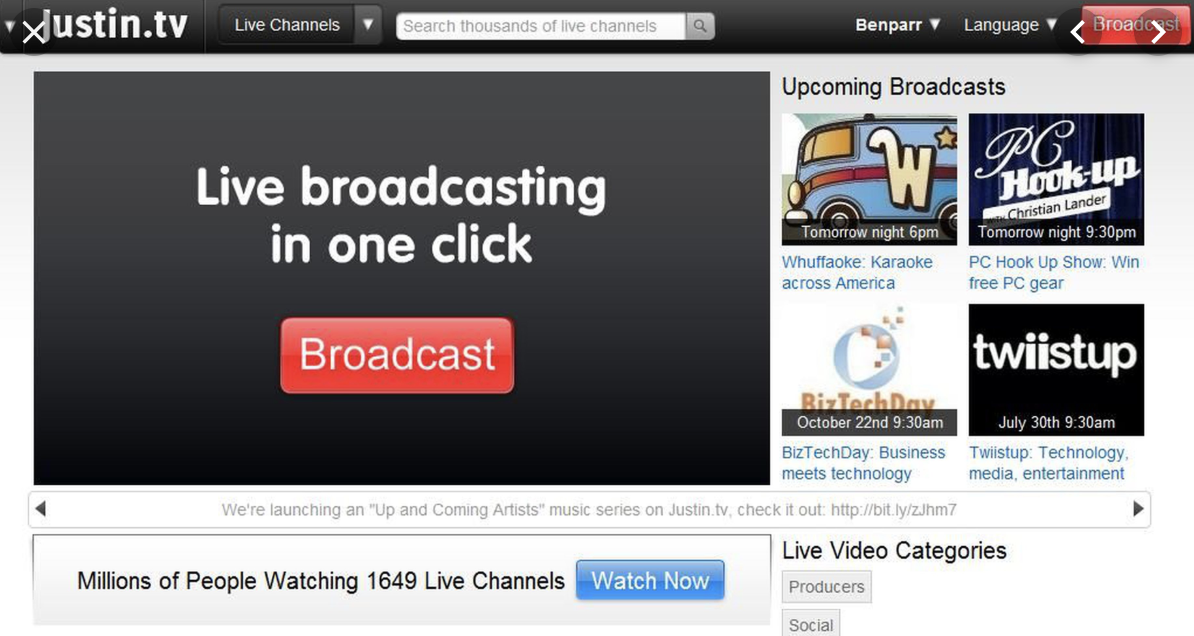The image size is (1194, 636).
Task: Go to next image with right chevron
Action: [x=1158, y=32]
